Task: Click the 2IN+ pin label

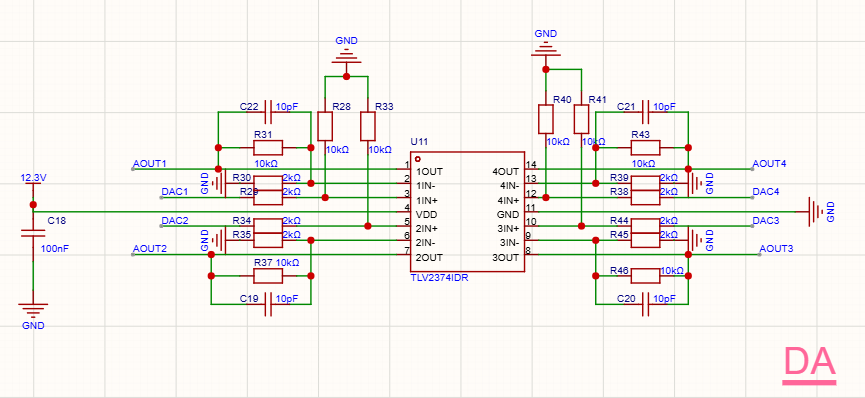Action: pyautogui.click(x=427, y=229)
